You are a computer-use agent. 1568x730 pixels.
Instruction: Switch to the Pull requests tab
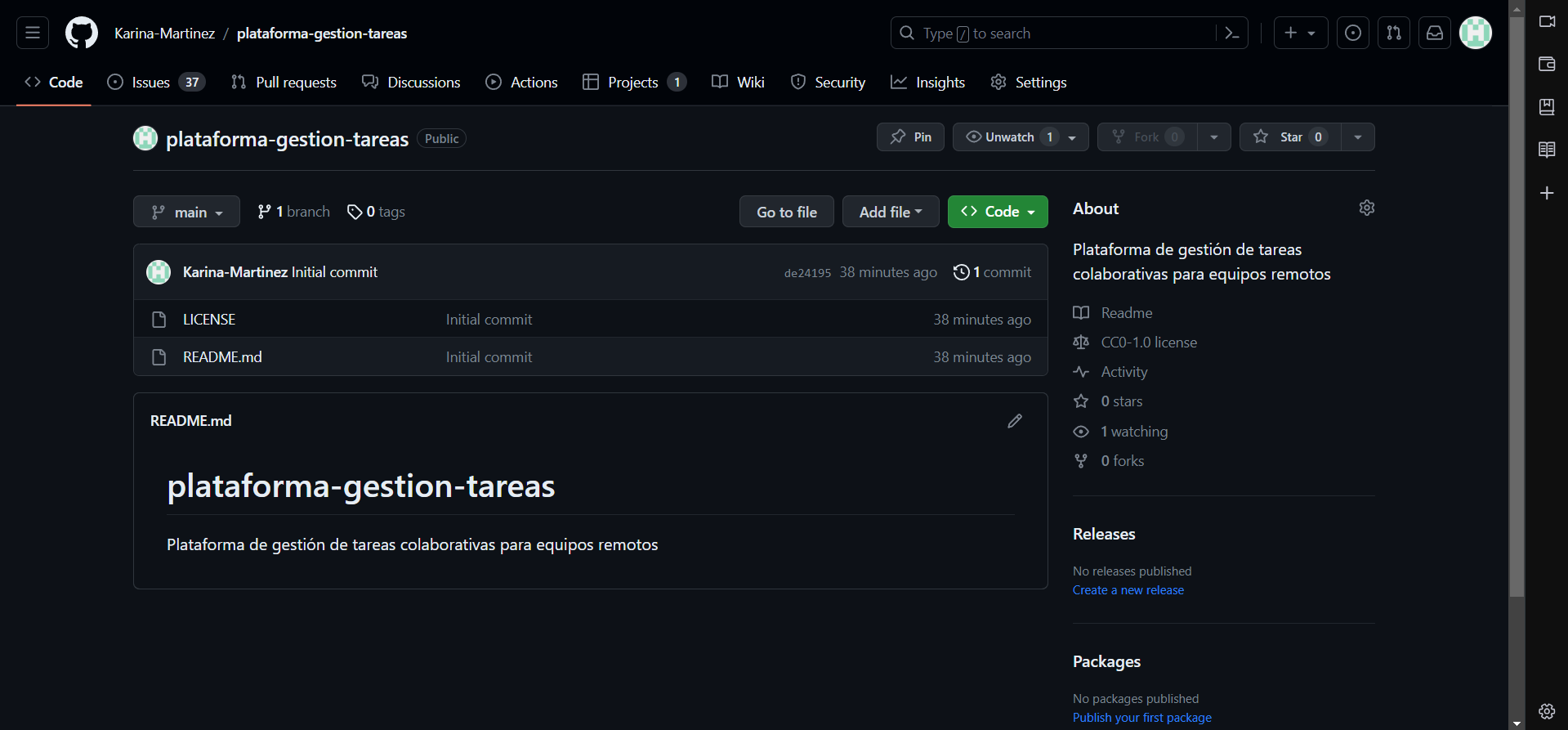click(x=284, y=82)
